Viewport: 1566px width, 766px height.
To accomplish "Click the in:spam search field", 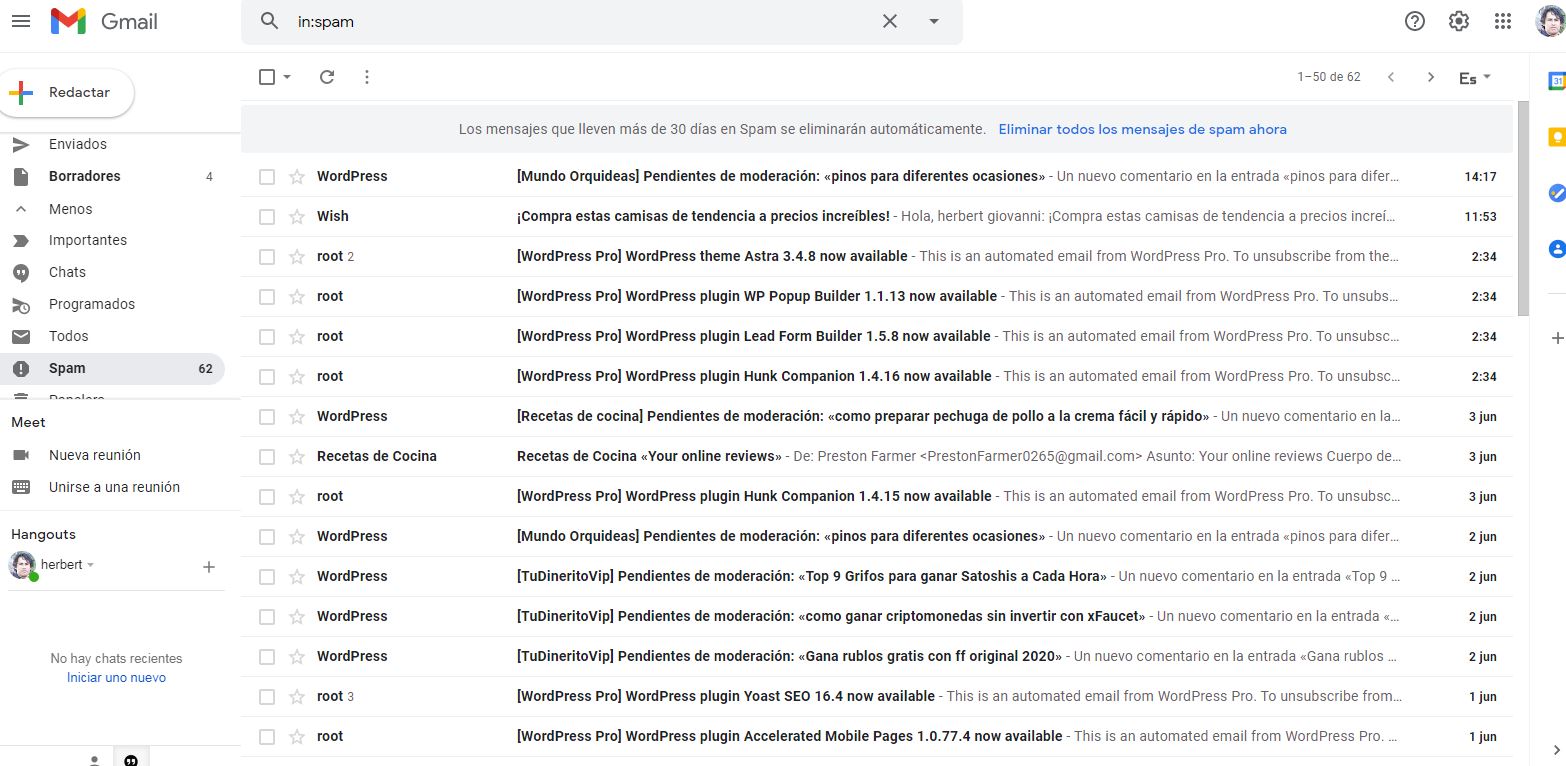I will (x=580, y=21).
